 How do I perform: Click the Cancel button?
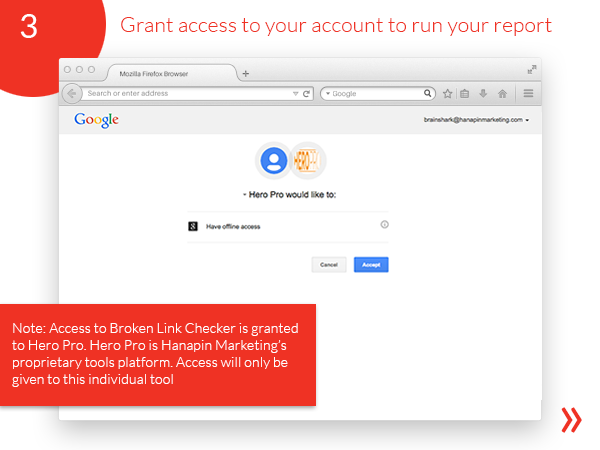pos(329,264)
